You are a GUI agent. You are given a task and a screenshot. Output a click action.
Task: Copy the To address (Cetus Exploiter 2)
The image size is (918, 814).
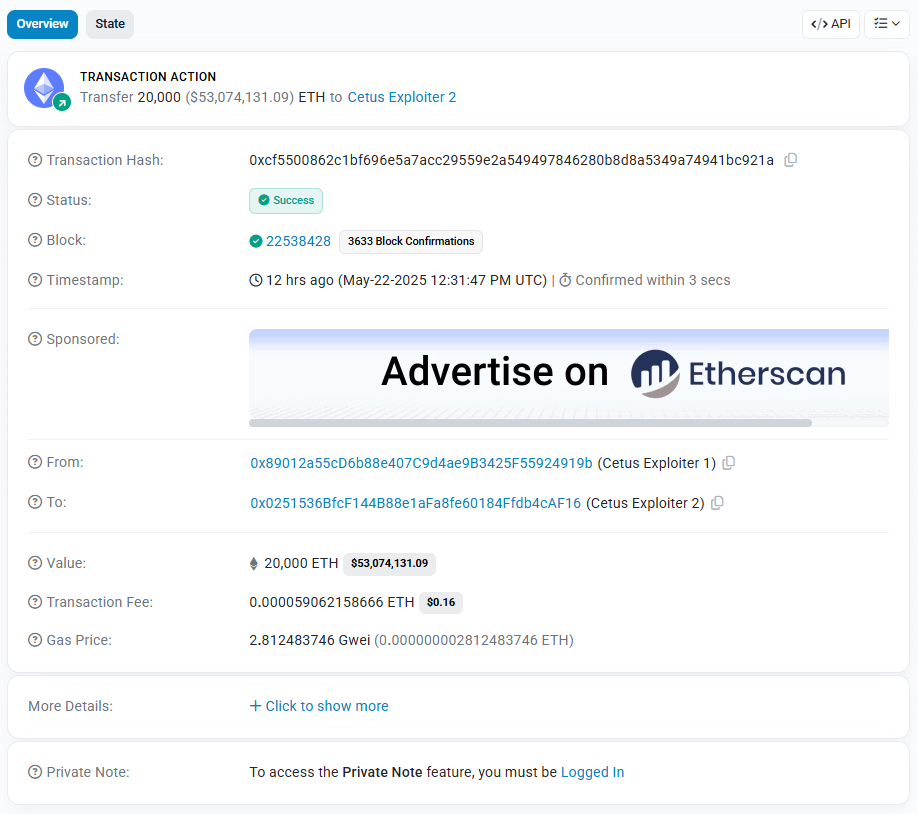717,503
